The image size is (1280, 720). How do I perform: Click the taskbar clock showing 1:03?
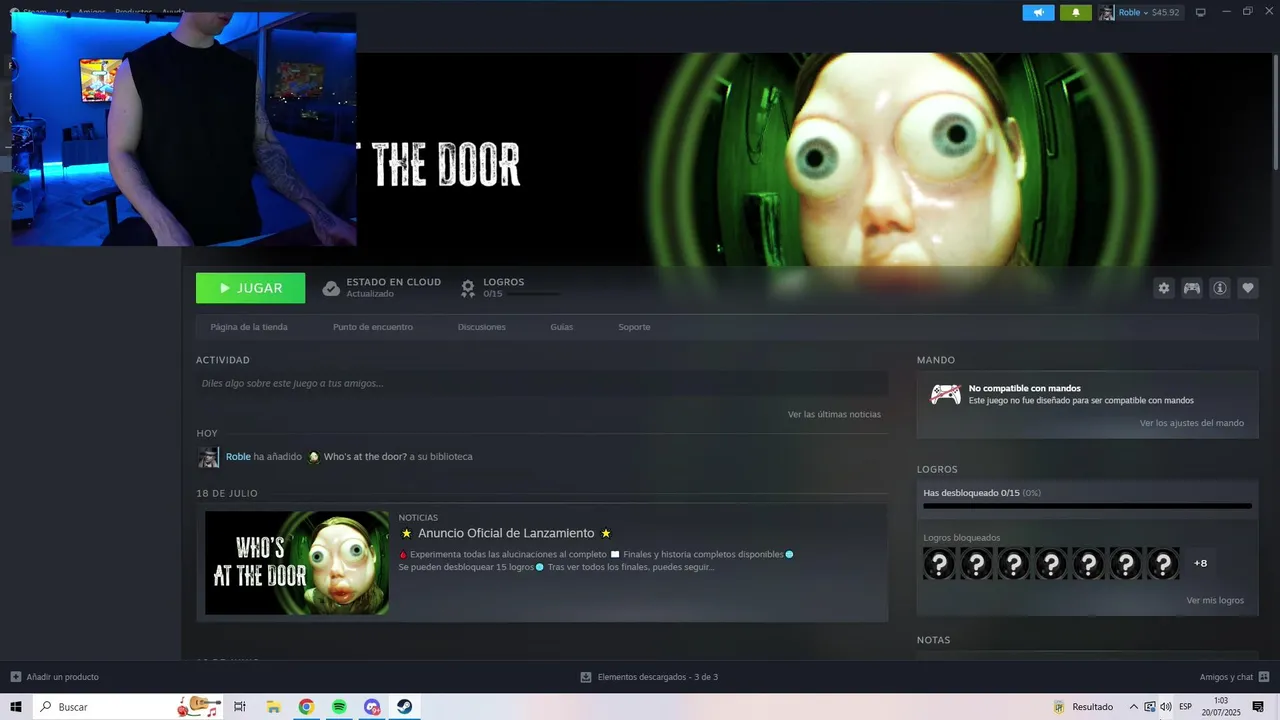(x=1221, y=707)
